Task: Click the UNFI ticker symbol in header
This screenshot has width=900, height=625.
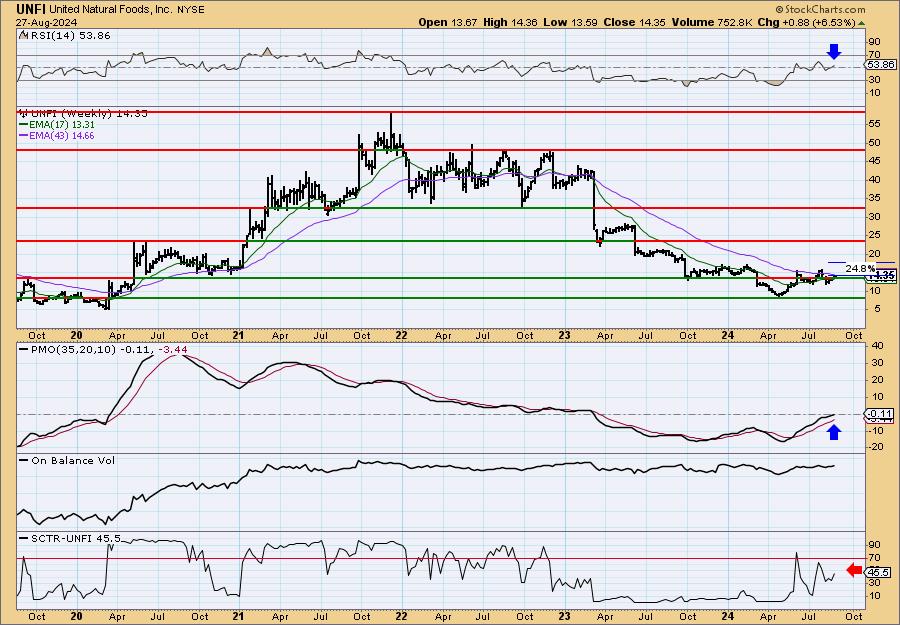Action: click(x=31, y=9)
